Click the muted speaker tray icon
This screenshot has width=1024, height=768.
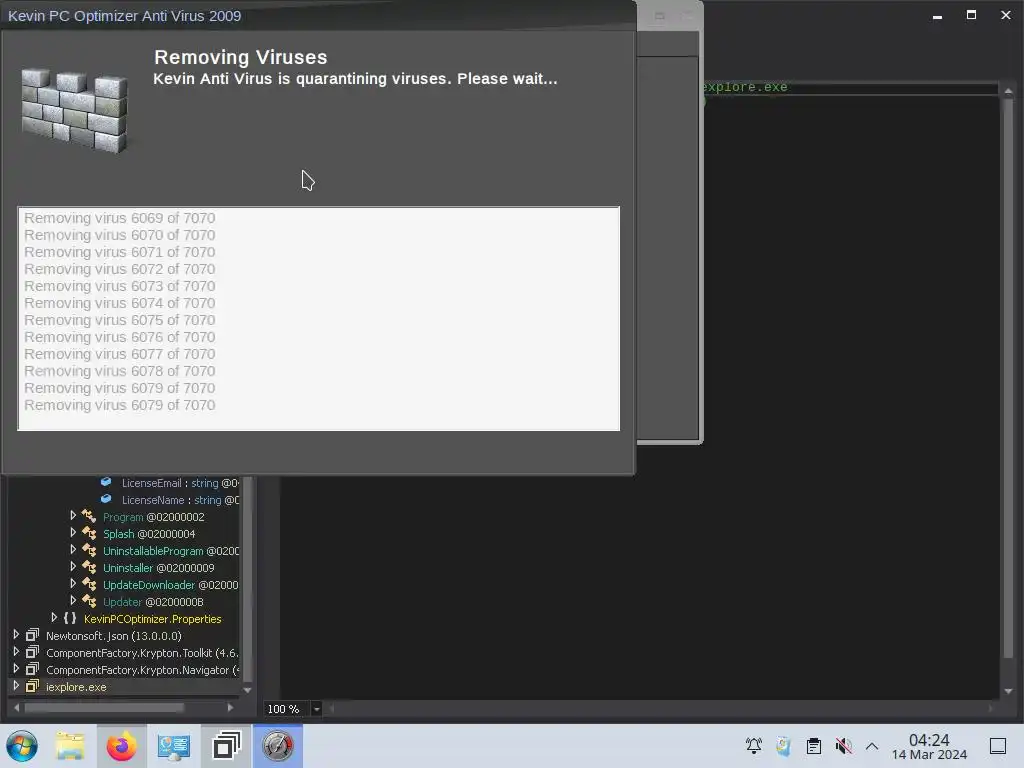[844, 746]
